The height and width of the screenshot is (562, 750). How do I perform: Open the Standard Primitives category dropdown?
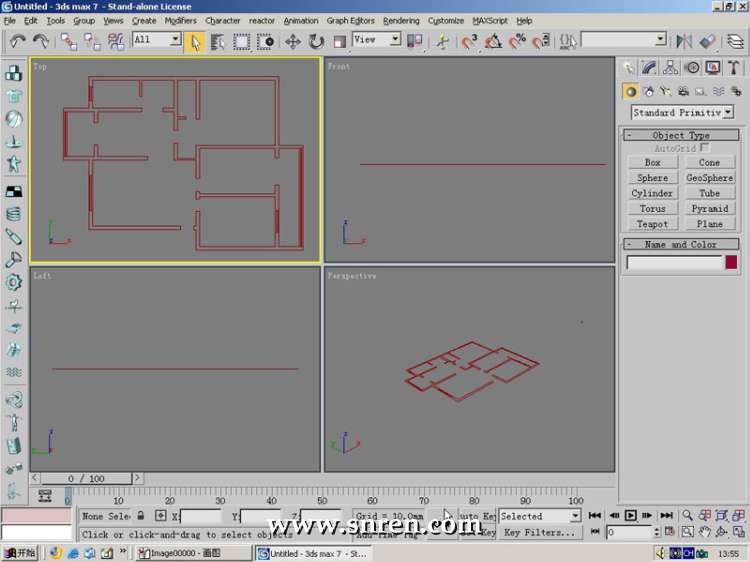(x=727, y=113)
